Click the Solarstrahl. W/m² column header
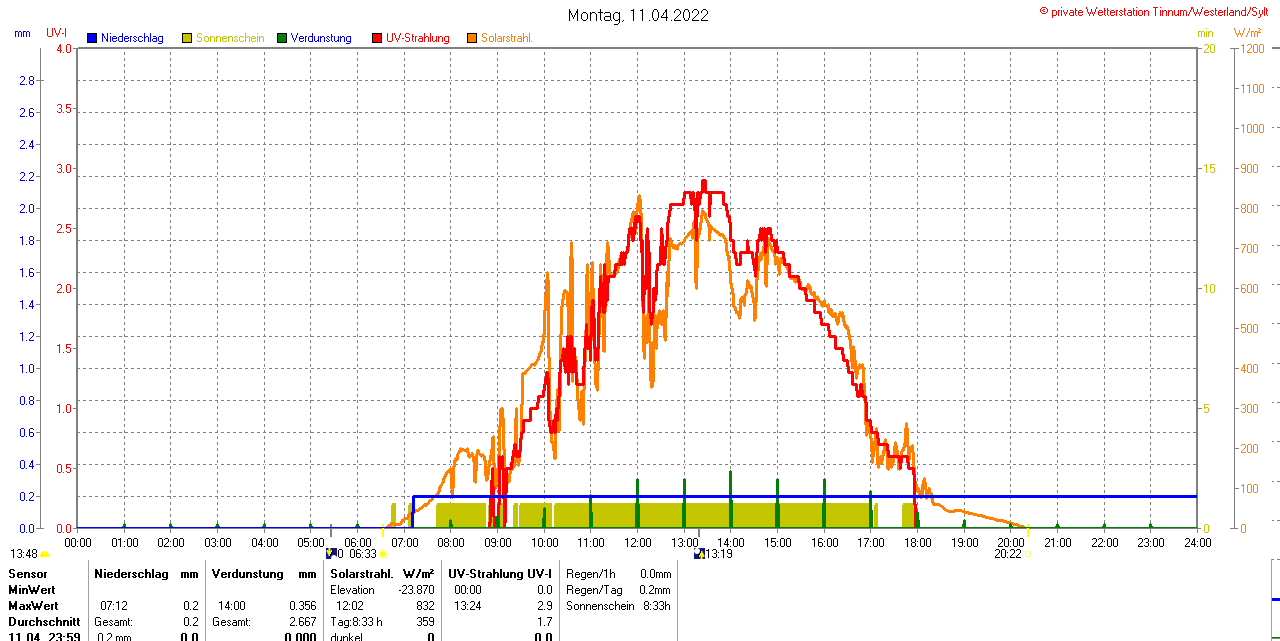The height and width of the screenshot is (641, 1280). 382,574
